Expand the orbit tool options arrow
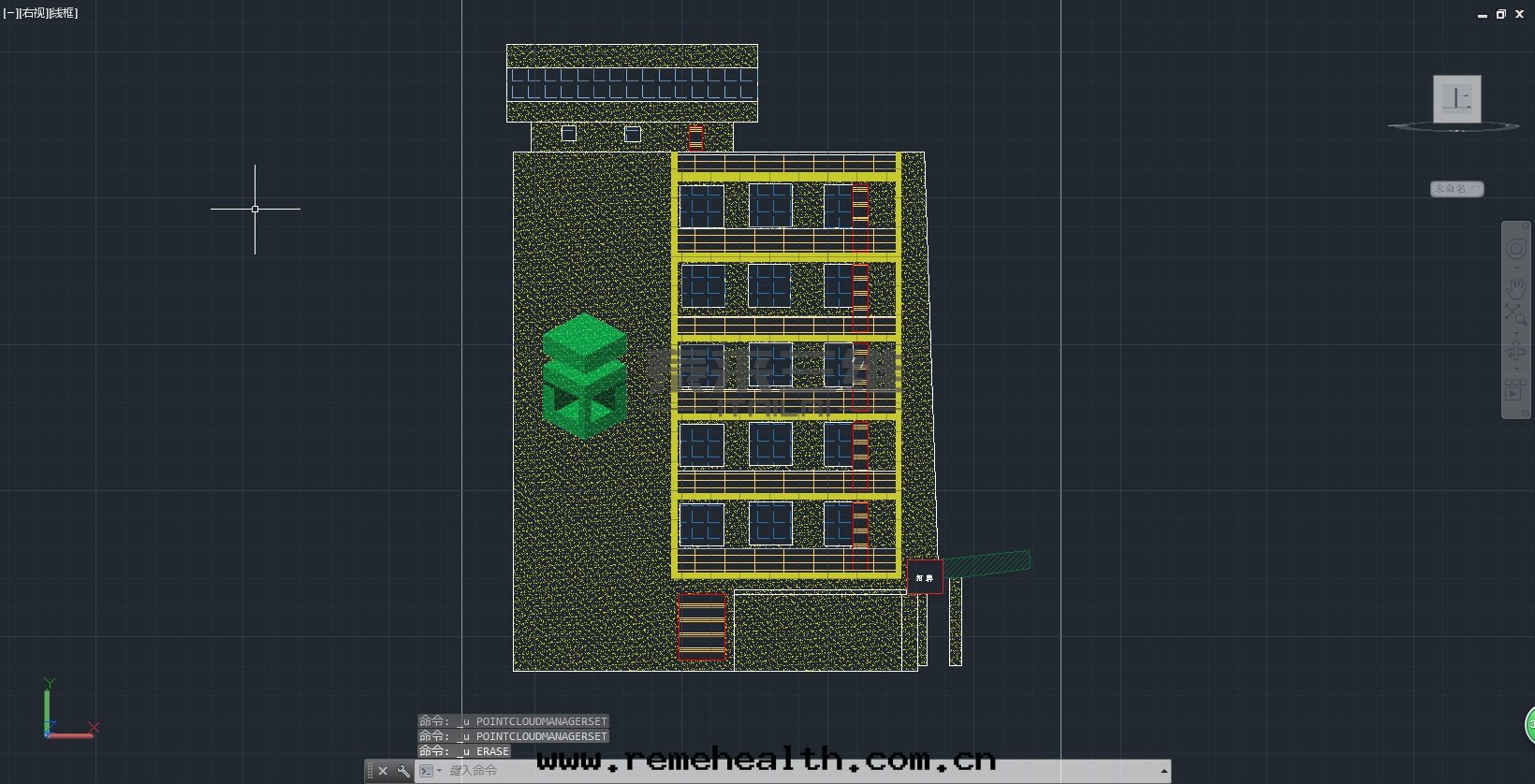The image size is (1535, 784). coord(1516,369)
